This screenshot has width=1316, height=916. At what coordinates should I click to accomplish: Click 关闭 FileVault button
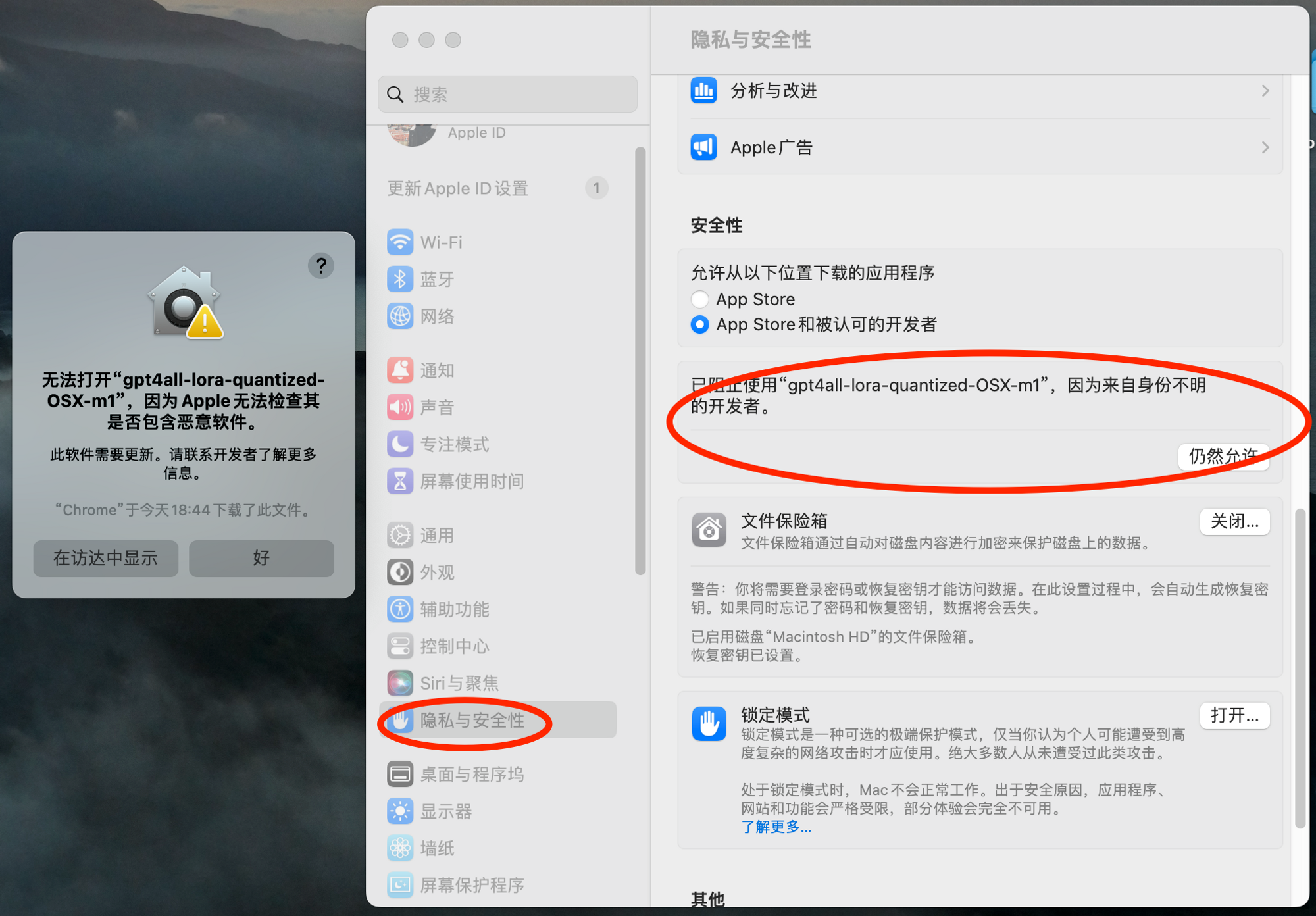pyautogui.click(x=1238, y=518)
